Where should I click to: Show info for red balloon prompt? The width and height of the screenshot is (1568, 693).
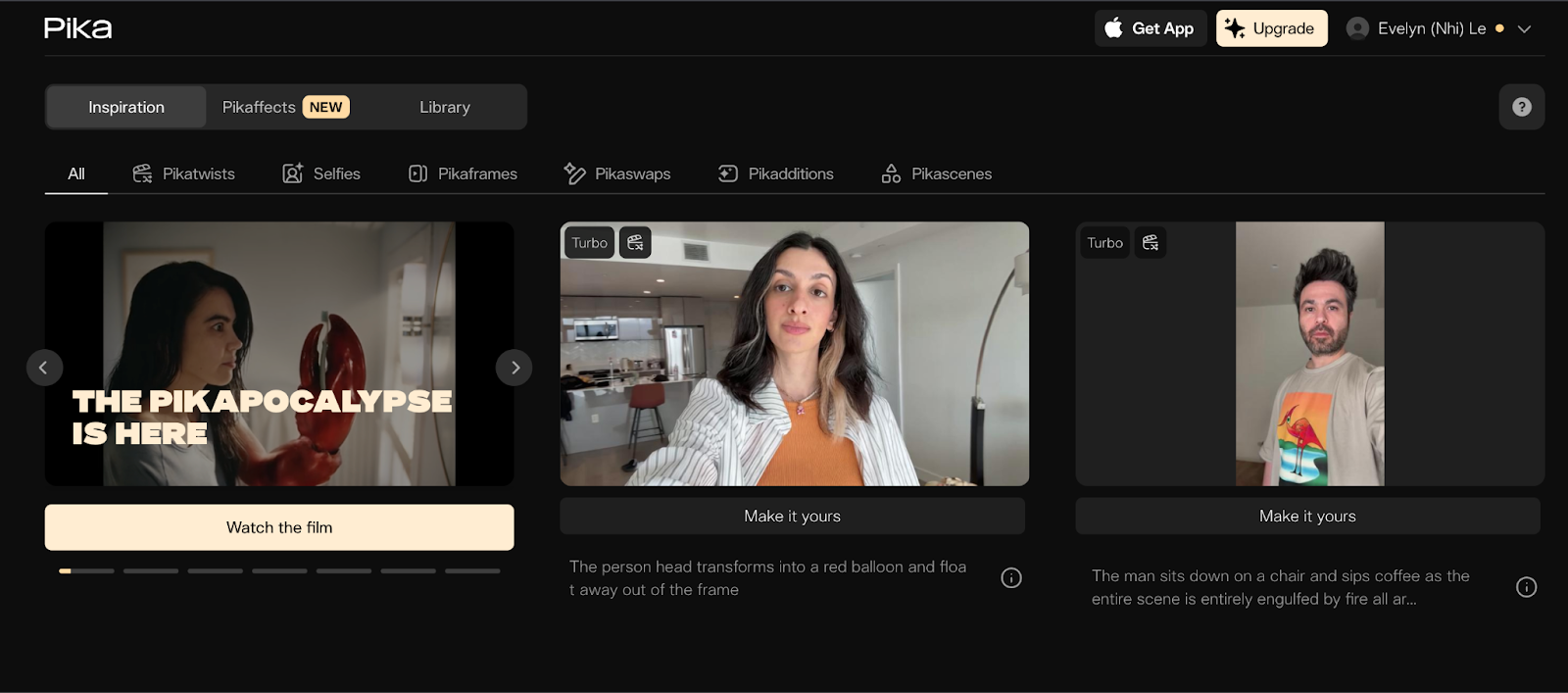coord(1011,578)
